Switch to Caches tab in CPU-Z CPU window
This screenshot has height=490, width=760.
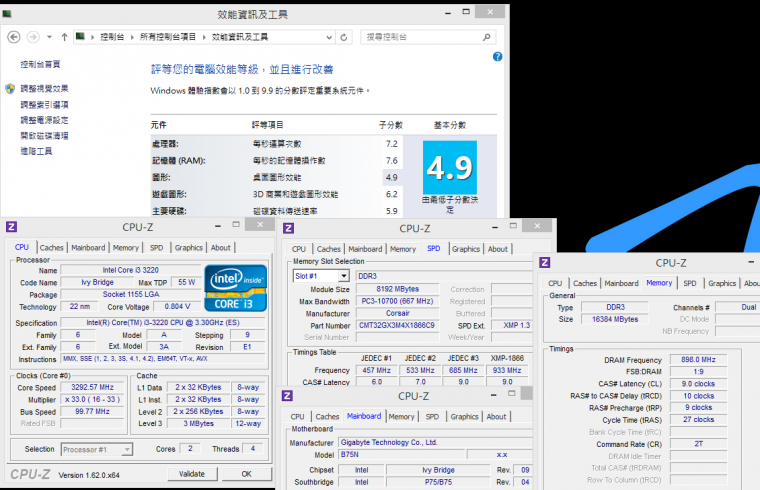tap(52, 247)
